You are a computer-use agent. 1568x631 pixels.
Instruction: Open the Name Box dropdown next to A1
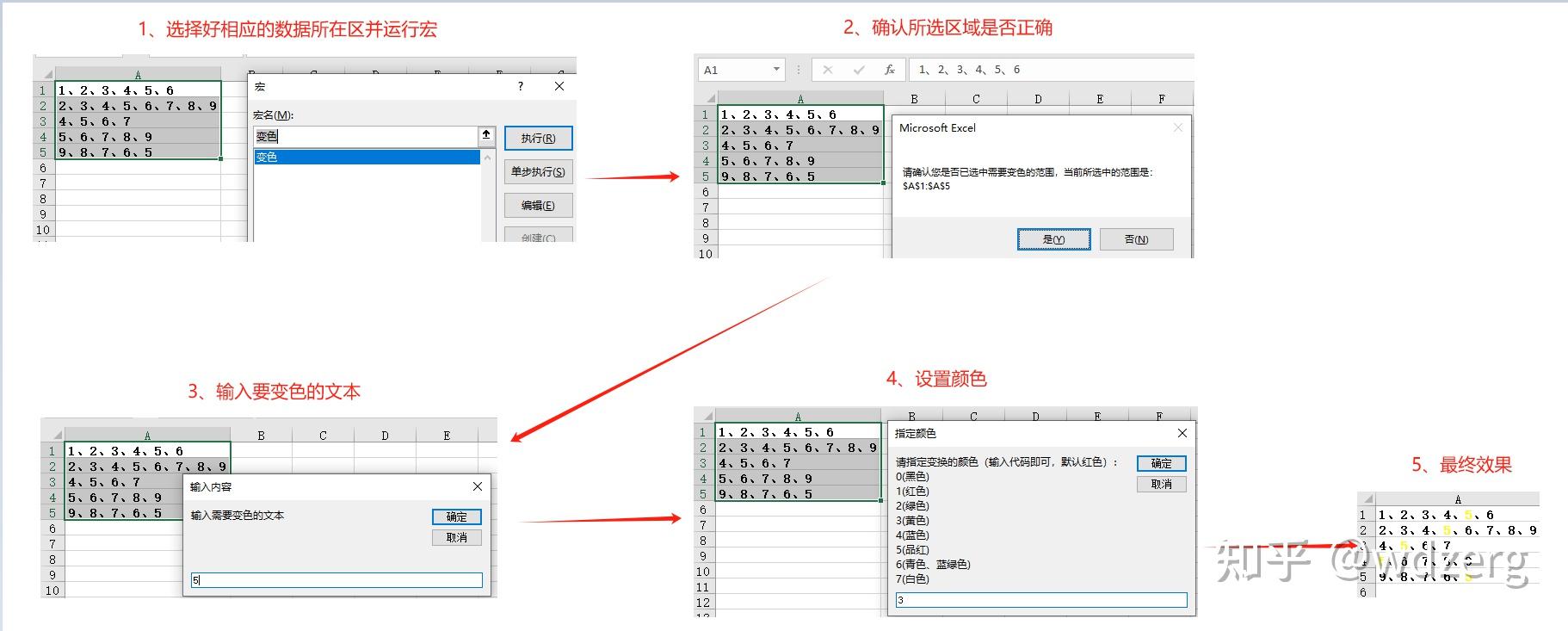click(776, 69)
